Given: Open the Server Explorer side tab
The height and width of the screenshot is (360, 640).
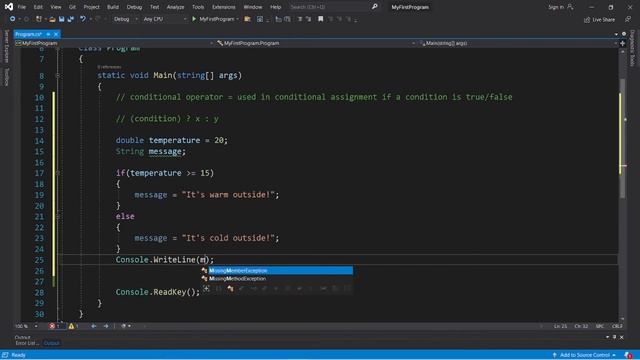Looking at the screenshot, I should point(6,47).
